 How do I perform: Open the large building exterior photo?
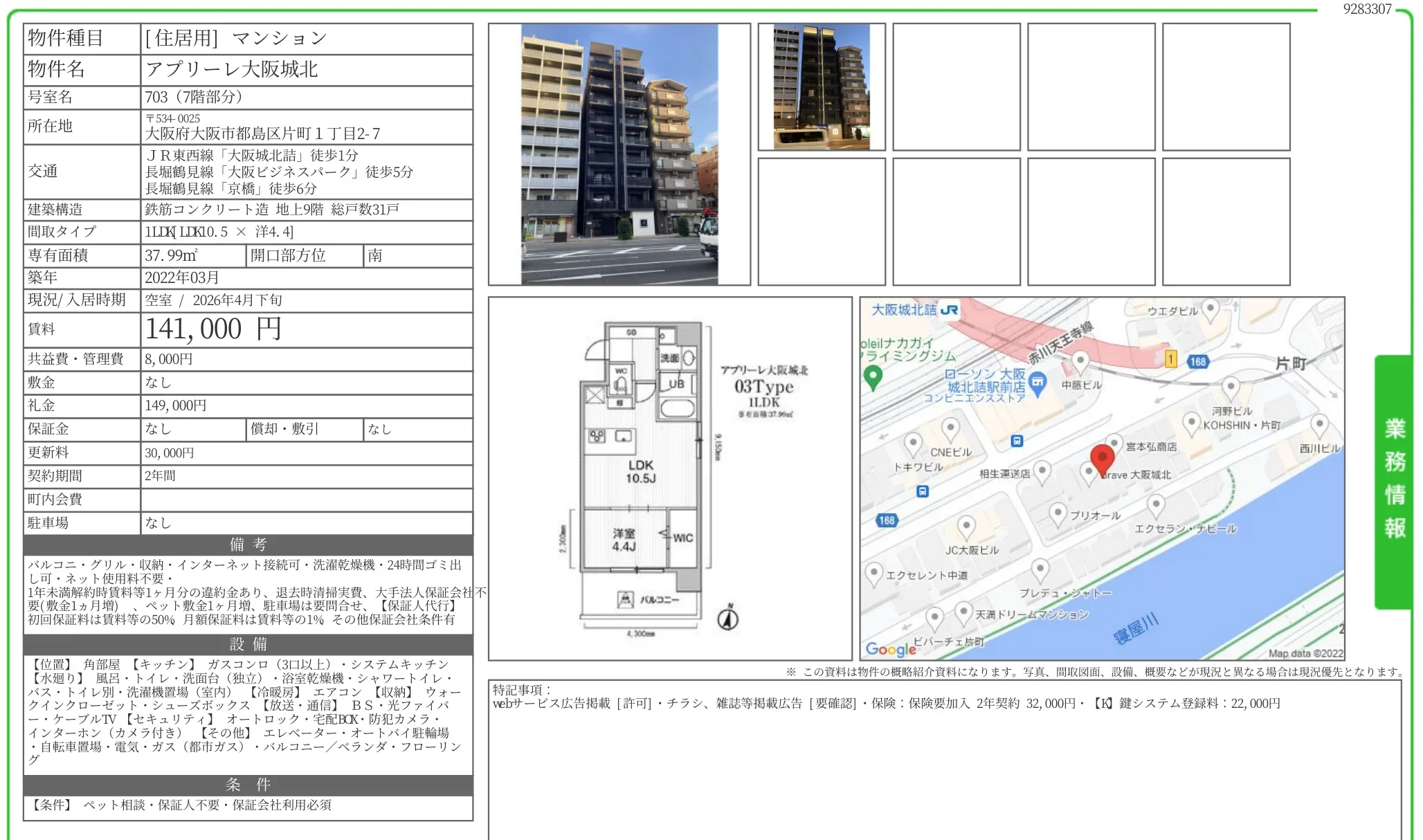[619, 154]
